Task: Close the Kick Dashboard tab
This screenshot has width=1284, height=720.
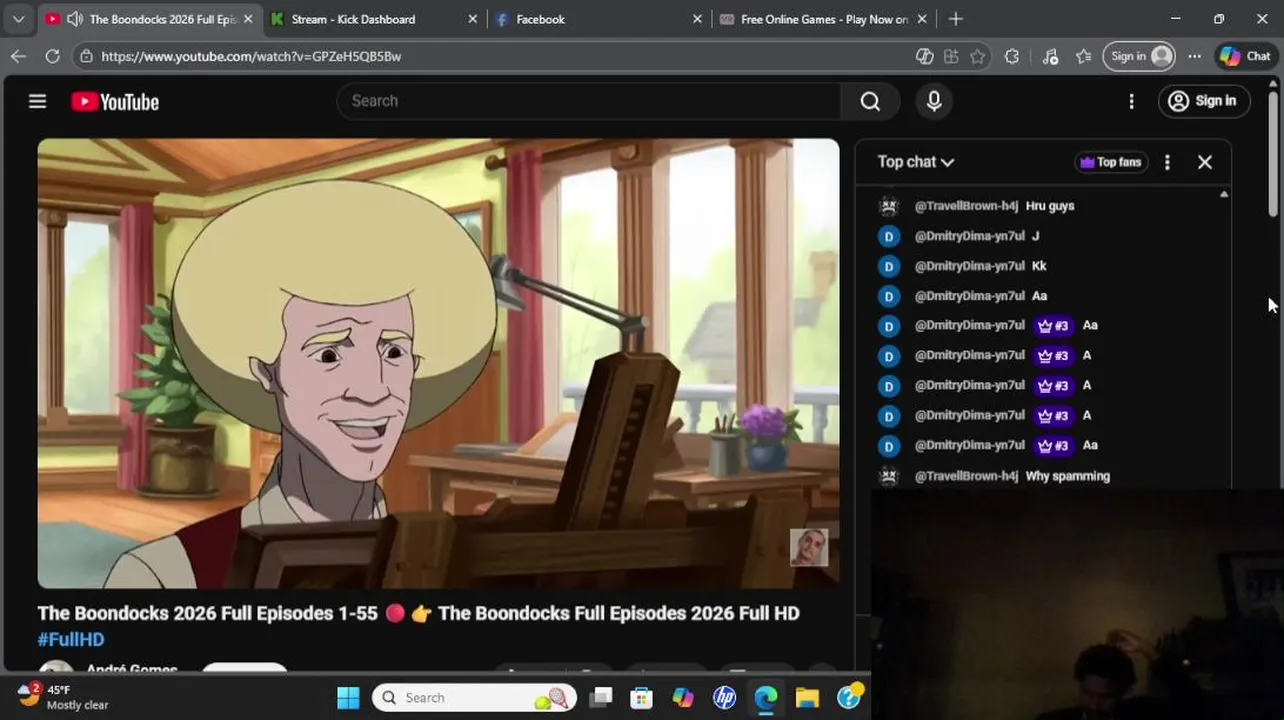Action: point(473,19)
